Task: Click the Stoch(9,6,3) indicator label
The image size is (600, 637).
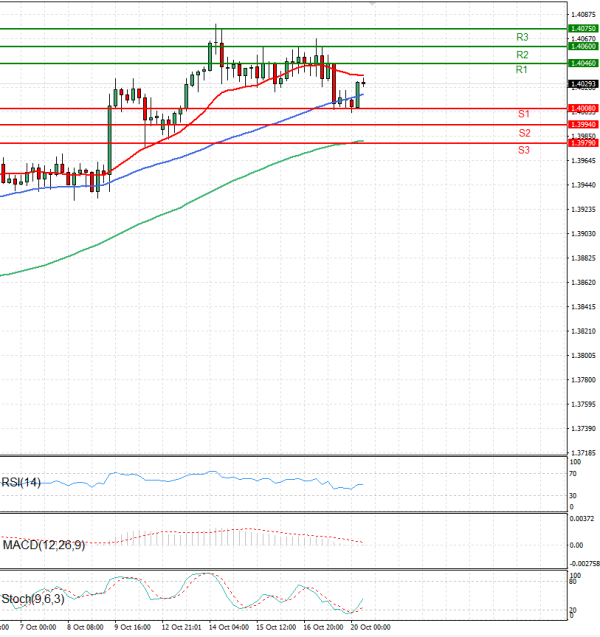Action: pyautogui.click(x=33, y=600)
